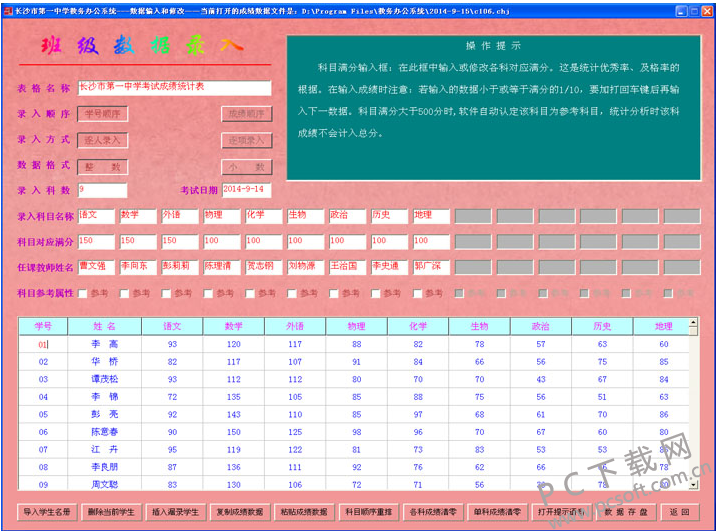Click the 数学 subject name field
This screenshot has height=531, width=724.
coord(138,216)
